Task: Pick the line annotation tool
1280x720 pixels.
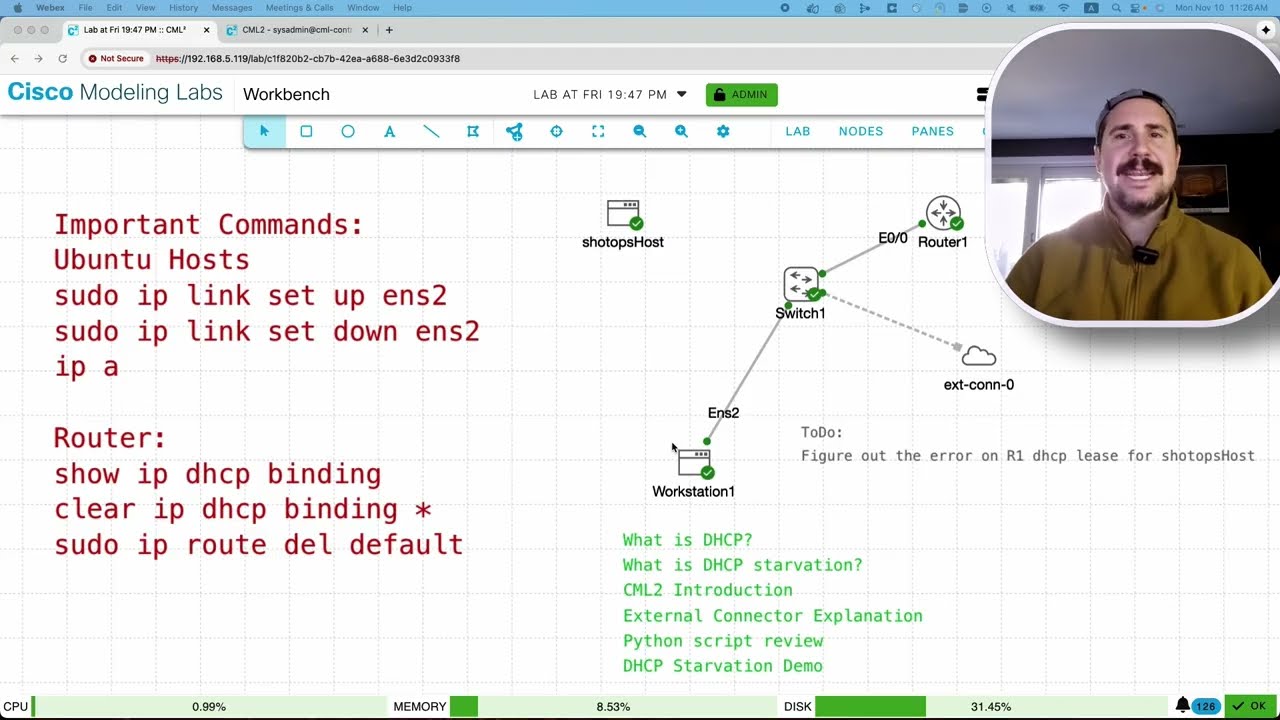Action: [x=431, y=132]
